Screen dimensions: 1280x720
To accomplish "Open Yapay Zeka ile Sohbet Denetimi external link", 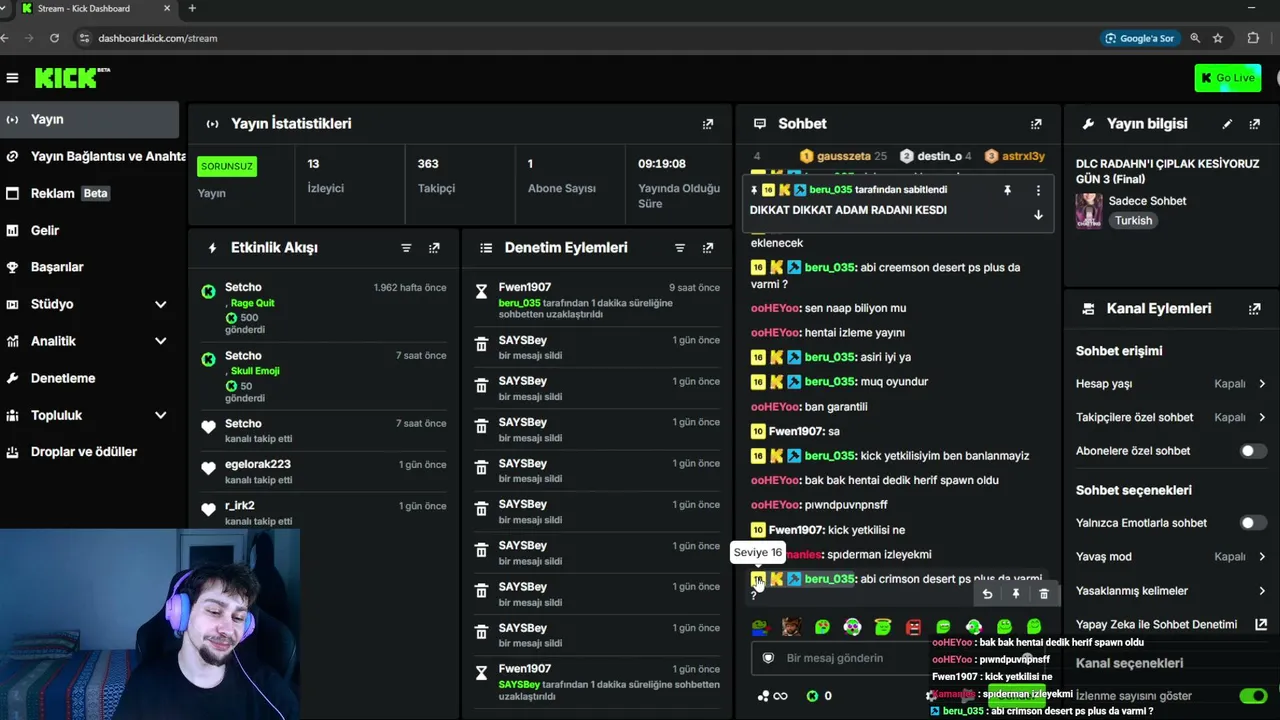I will tap(1261, 624).
